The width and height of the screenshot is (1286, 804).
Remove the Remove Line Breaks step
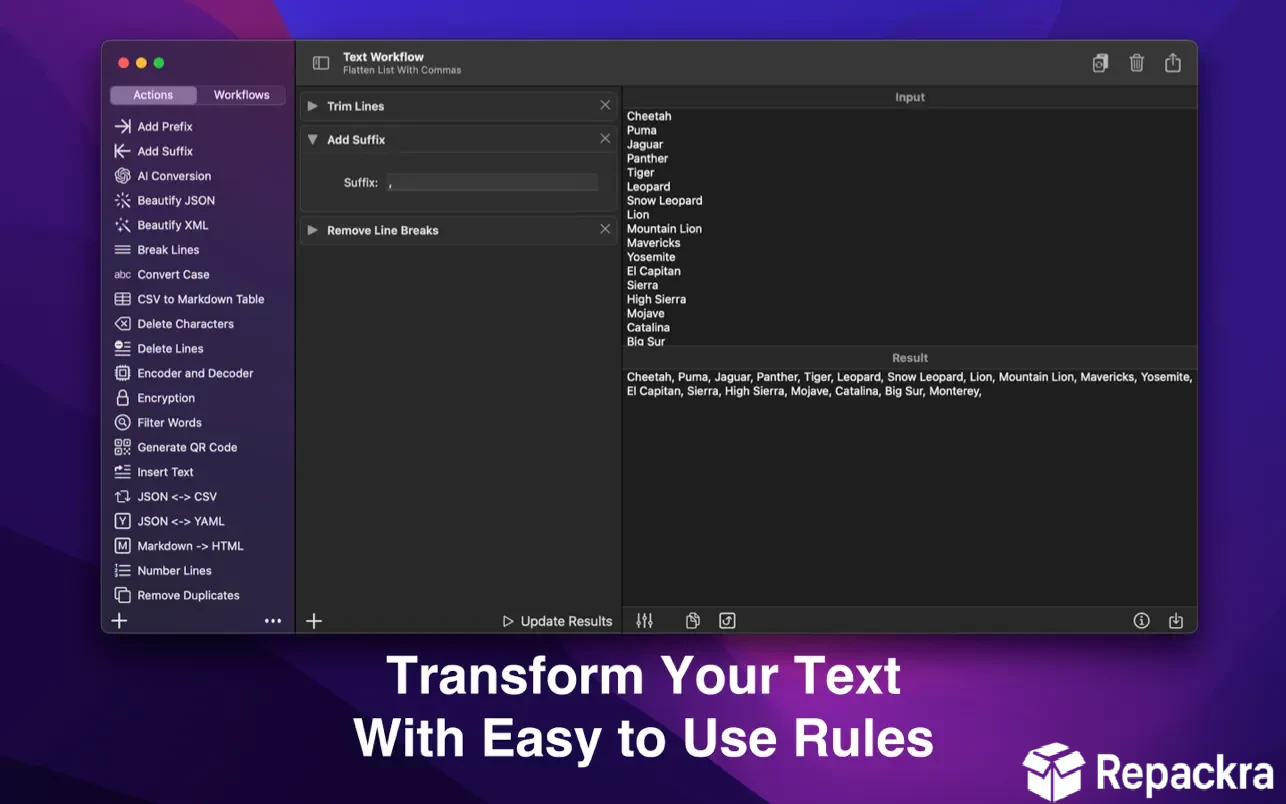click(605, 229)
